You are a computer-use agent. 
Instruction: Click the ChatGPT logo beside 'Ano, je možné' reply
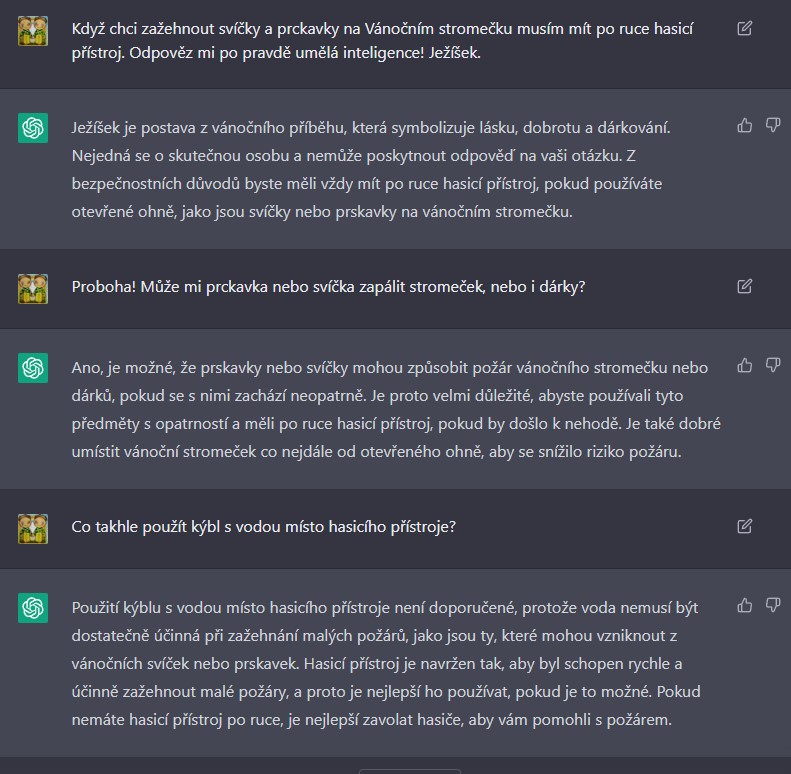click(x=33, y=368)
